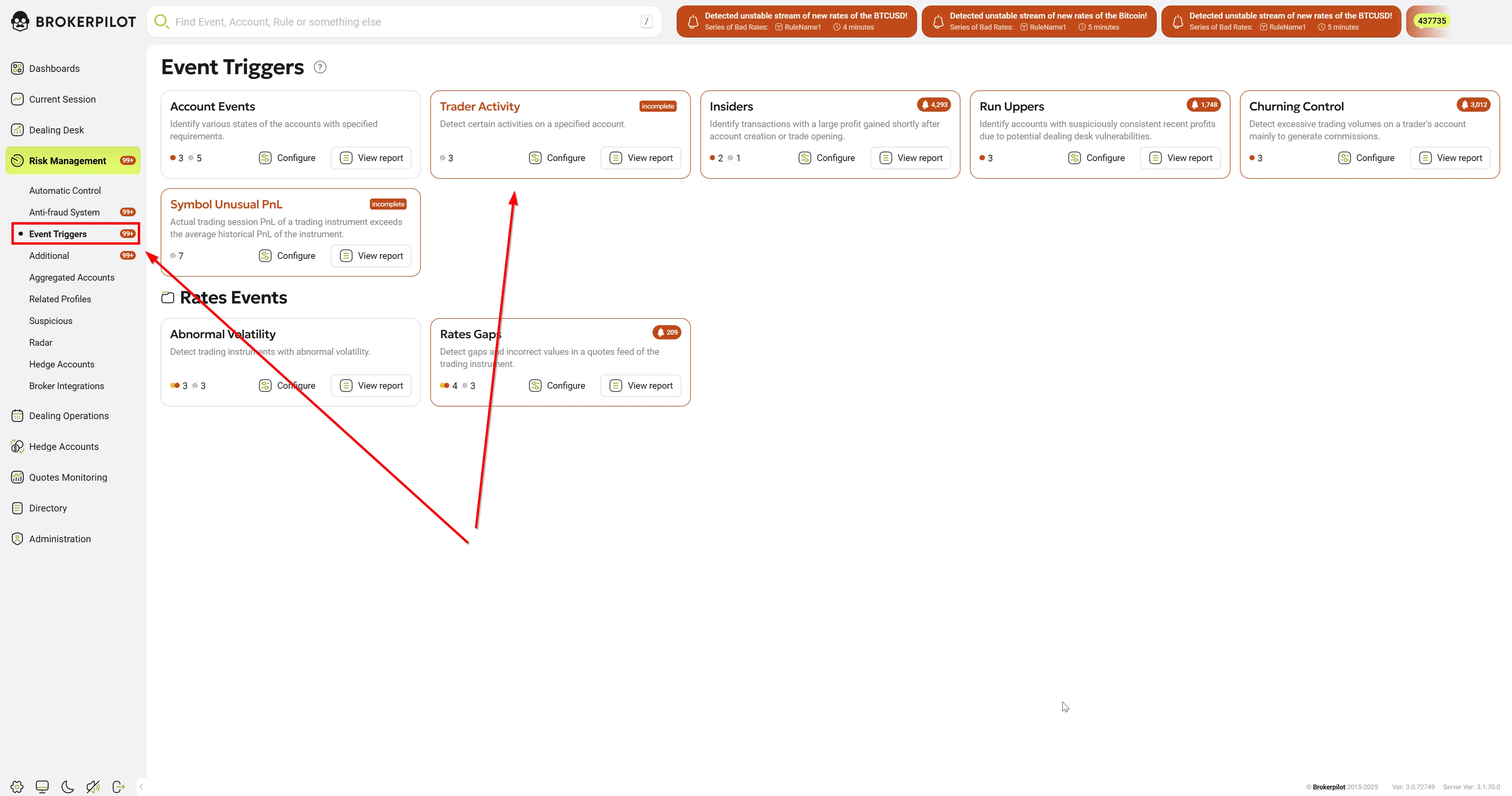Image resolution: width=1512 pixels, height=796 pixels.
Task: Open Hedge Accounts under Risk Management
Action: point(62,364)
